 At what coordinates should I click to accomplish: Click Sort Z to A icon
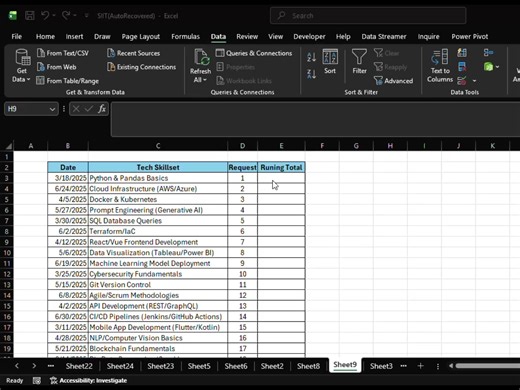pos(311,74)
